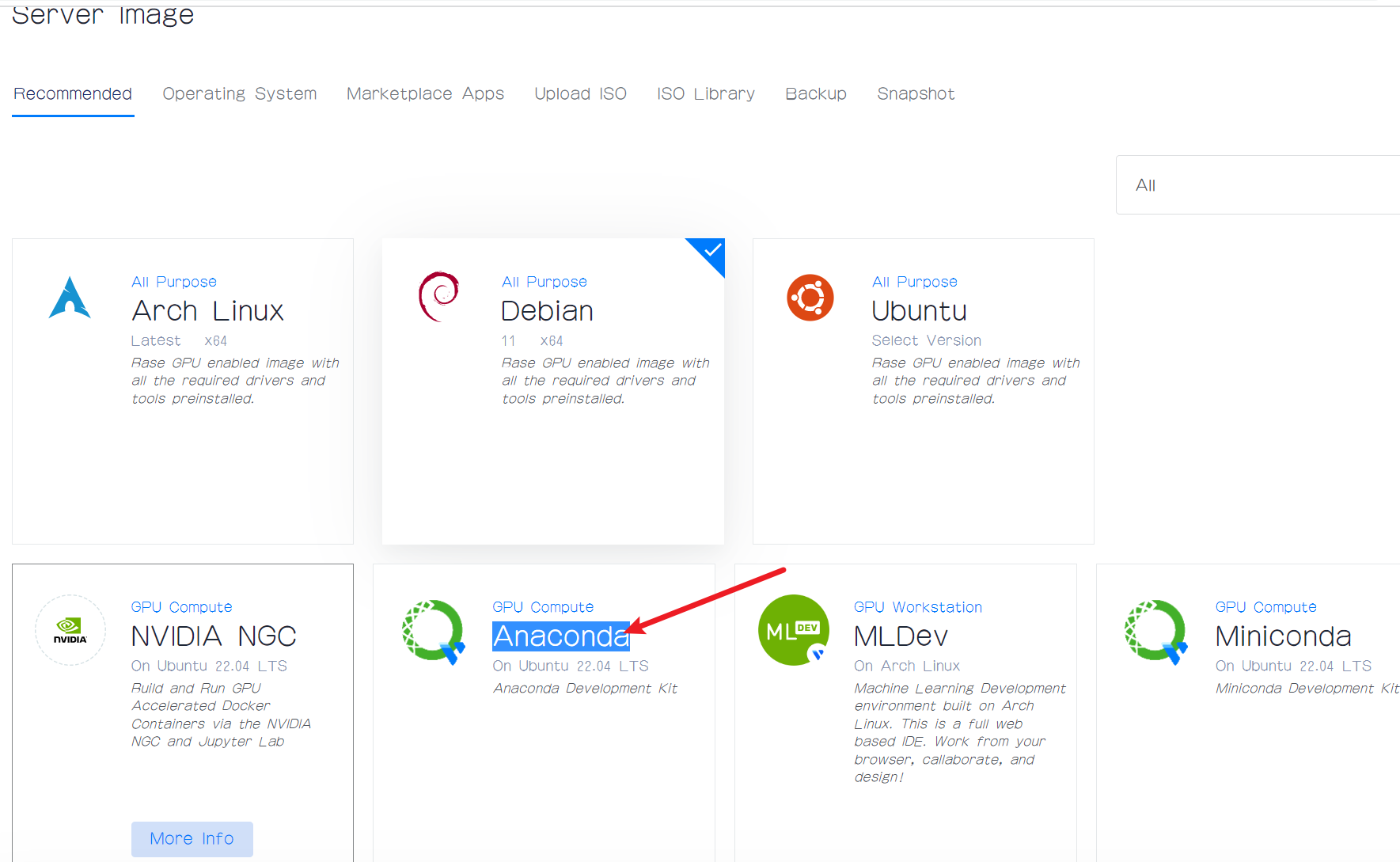Click the Debian swirl logo
The width and height of the screenshot is (1400, 862).
click(439, 297)
